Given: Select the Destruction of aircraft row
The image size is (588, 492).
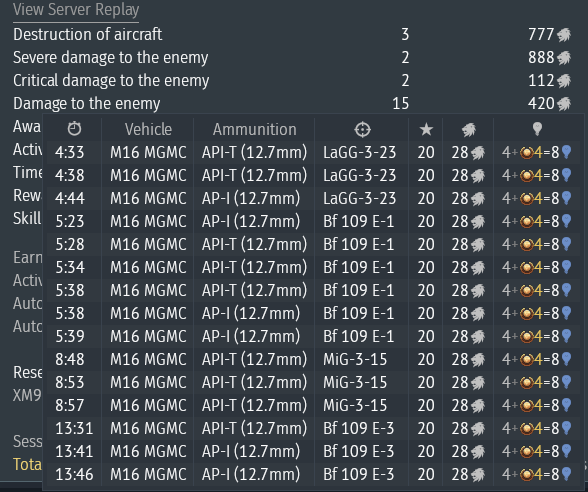Looking at the screenshot, I should (x=292, y=34).
